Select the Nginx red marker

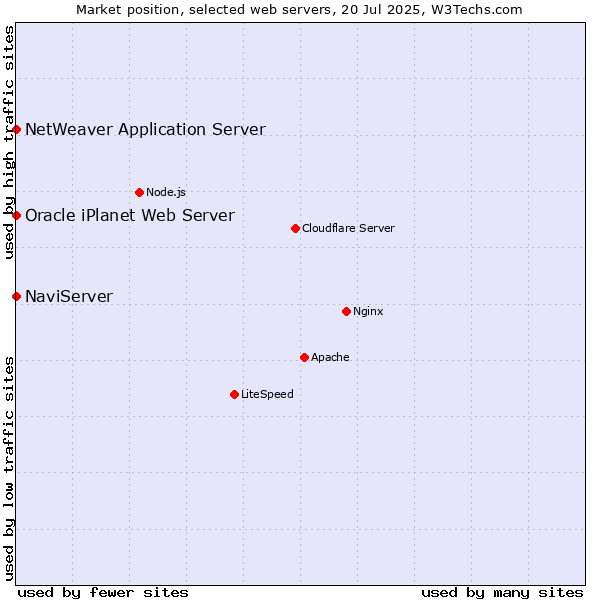click(347, 311)
